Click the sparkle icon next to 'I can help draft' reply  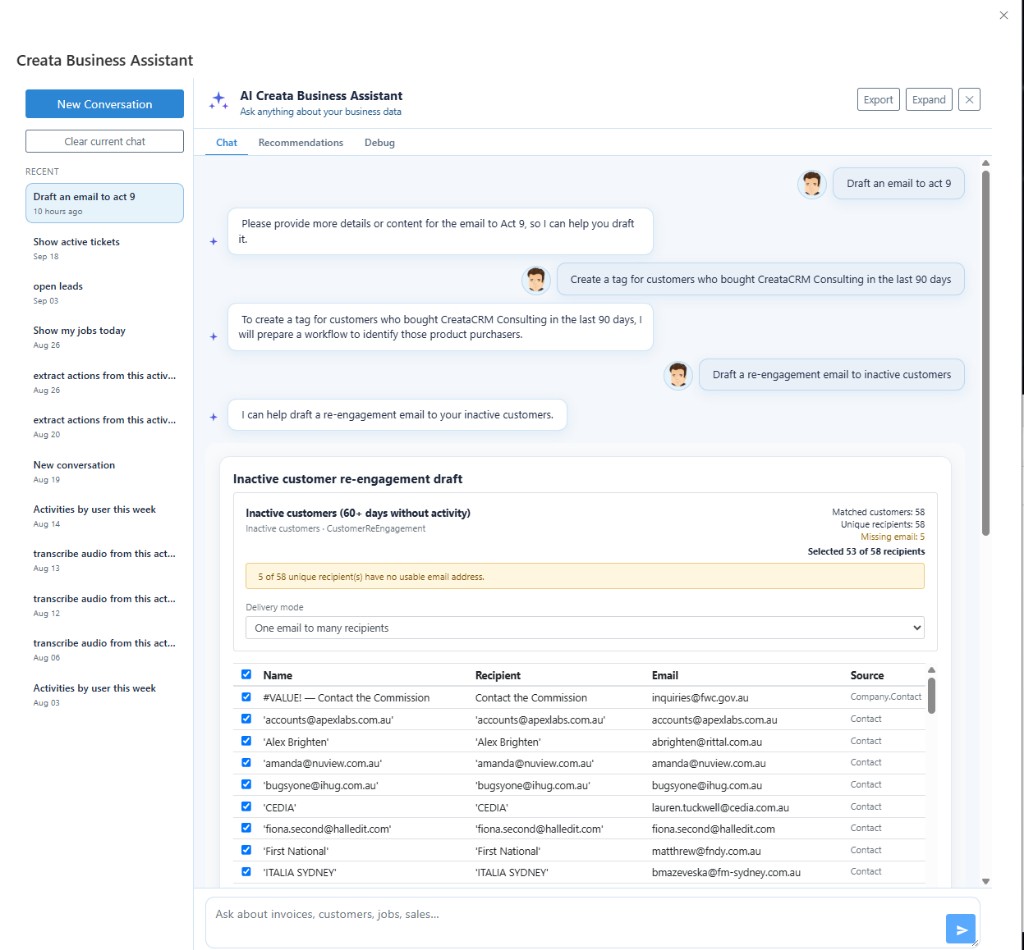pos(213,417)
